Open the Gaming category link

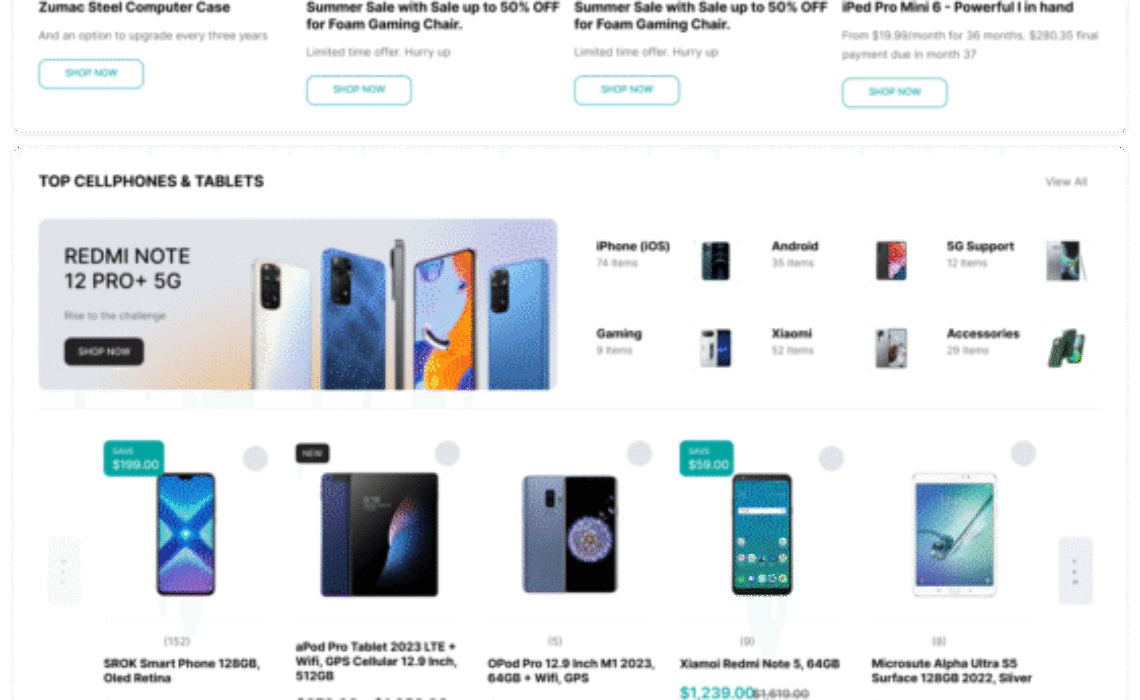pos(619,334)
